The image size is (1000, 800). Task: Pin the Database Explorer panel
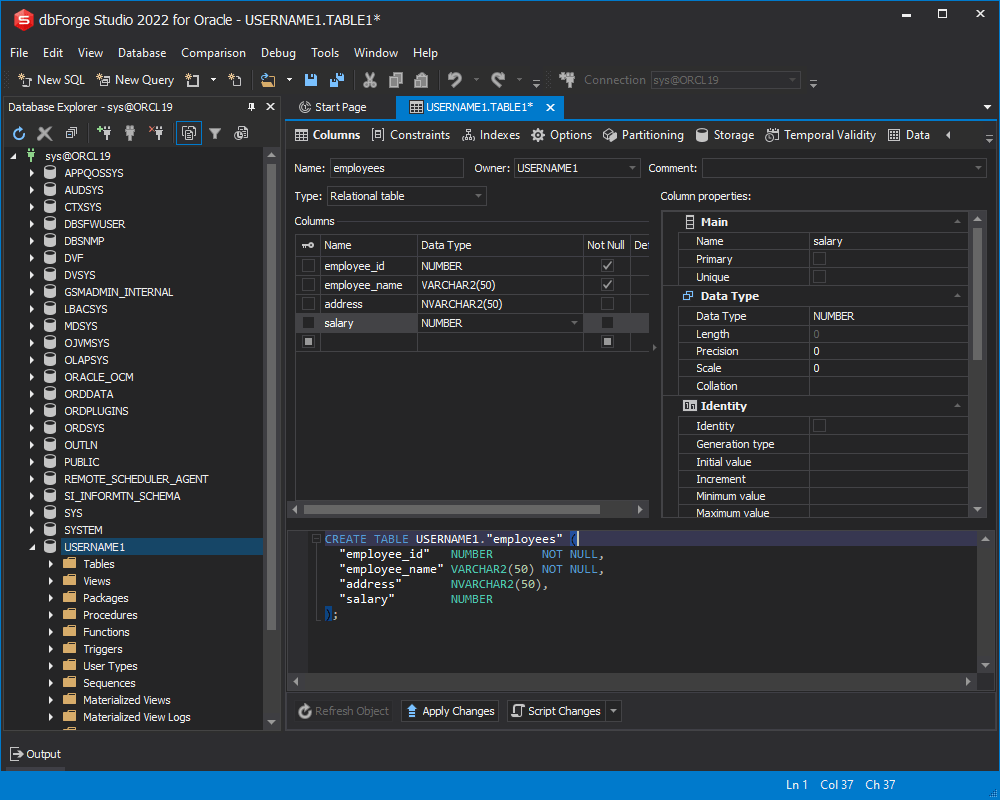coord(253,107)
